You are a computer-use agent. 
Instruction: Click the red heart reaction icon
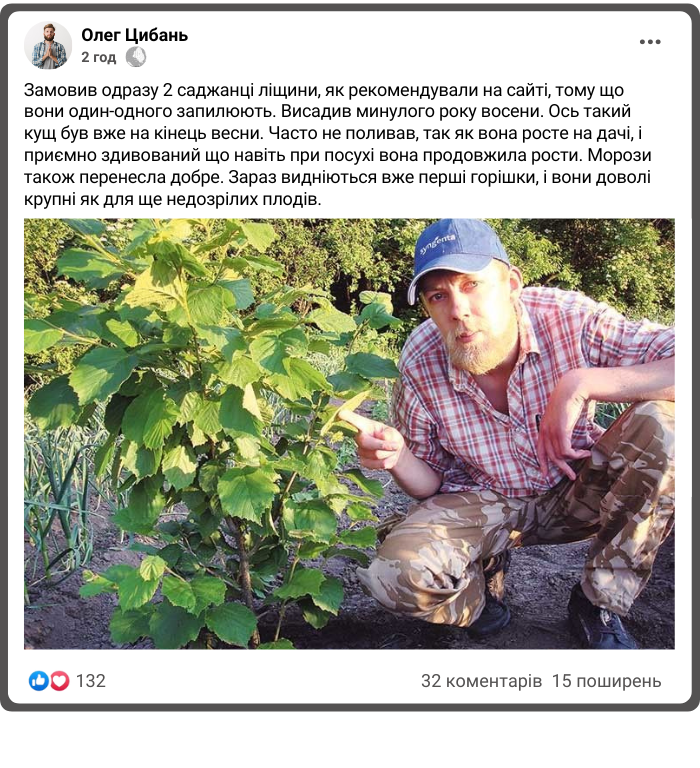pos(59,681)
